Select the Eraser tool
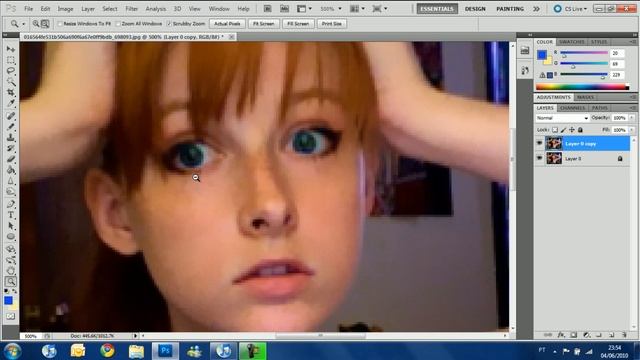Image resolution: width=640 pixels, height=360 pixels. tap(11, 160)
